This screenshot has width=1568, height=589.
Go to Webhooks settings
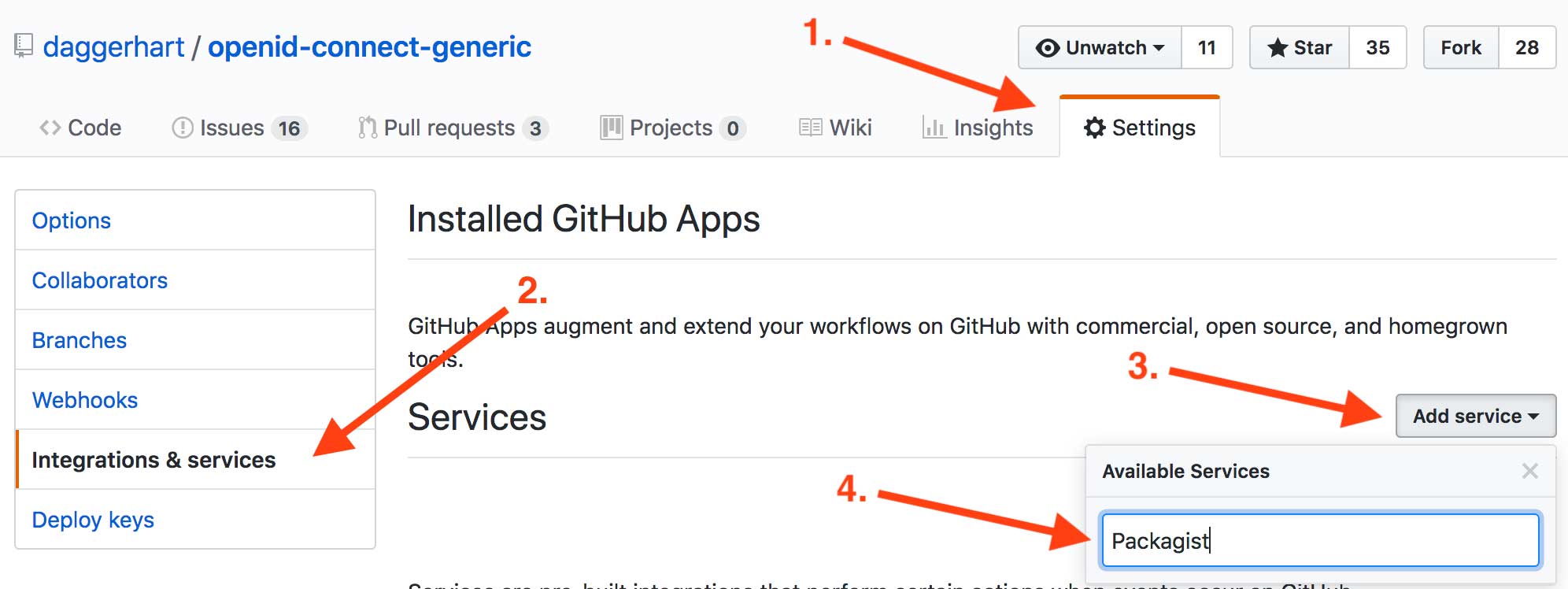[x=85, y=400]
